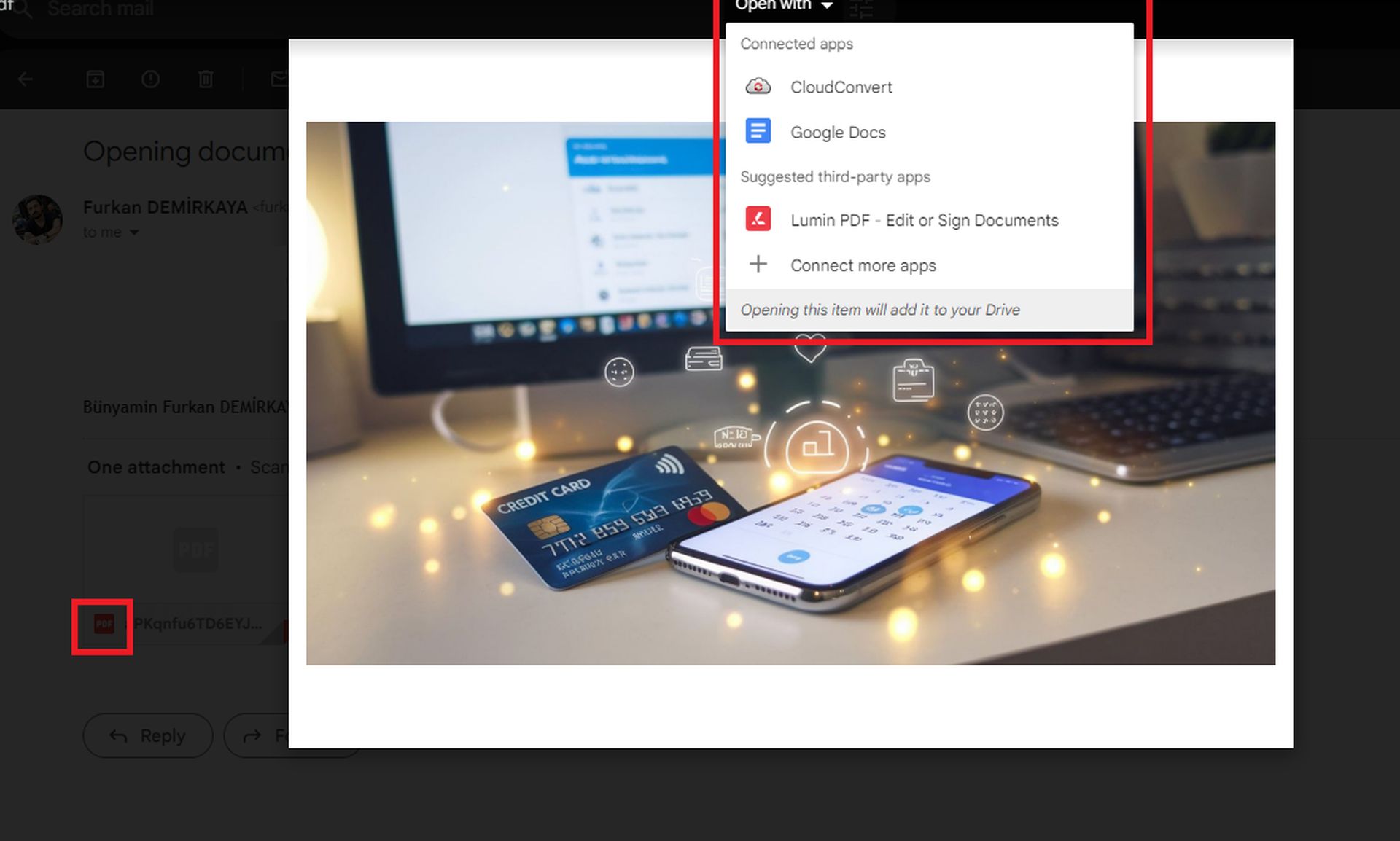
Task: Click the archive/label icon in toolbar
Action: tap(95, 78)
